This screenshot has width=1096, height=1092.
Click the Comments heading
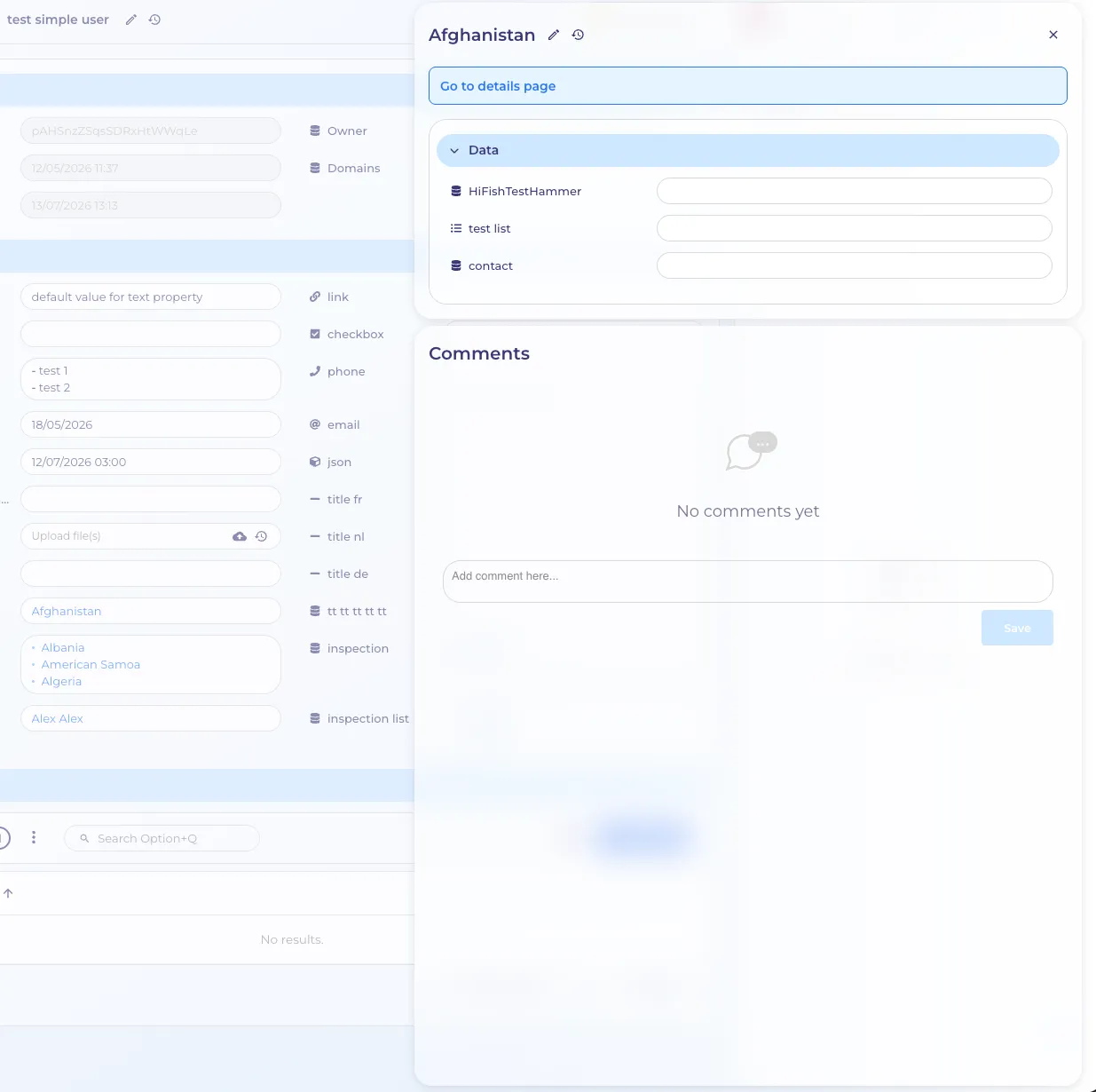click(479, 353)
